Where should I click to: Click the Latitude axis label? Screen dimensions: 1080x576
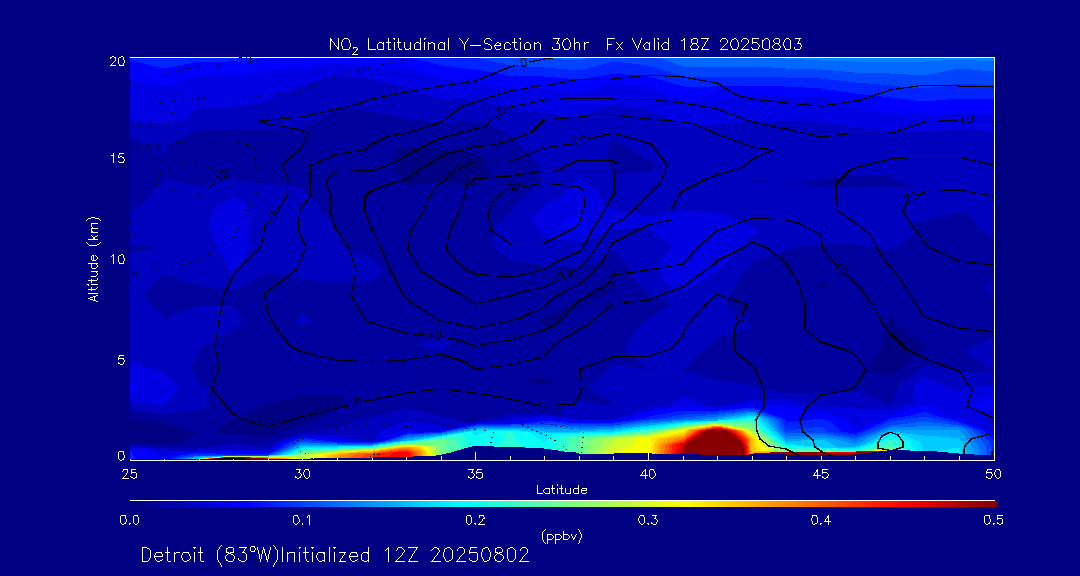561,490
